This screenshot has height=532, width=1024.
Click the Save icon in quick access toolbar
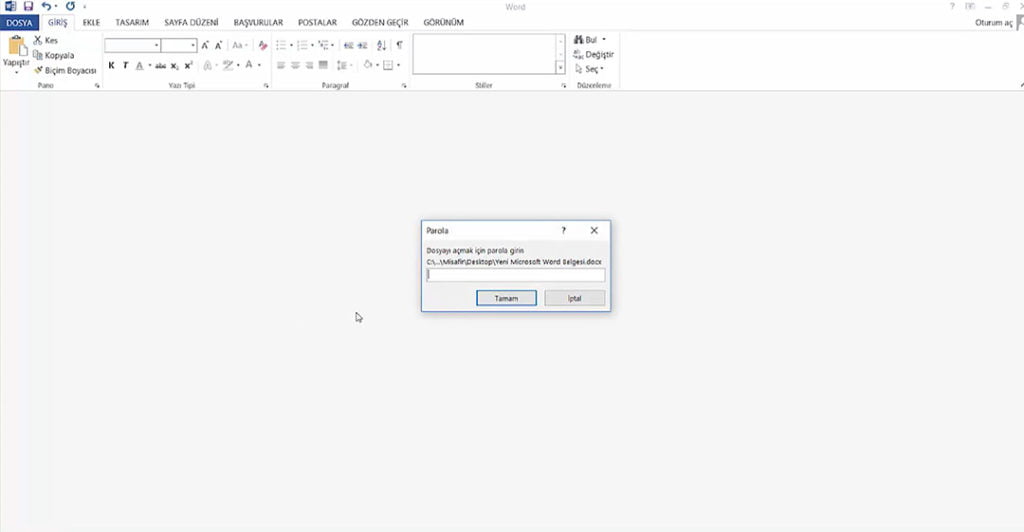coord(28,6)
